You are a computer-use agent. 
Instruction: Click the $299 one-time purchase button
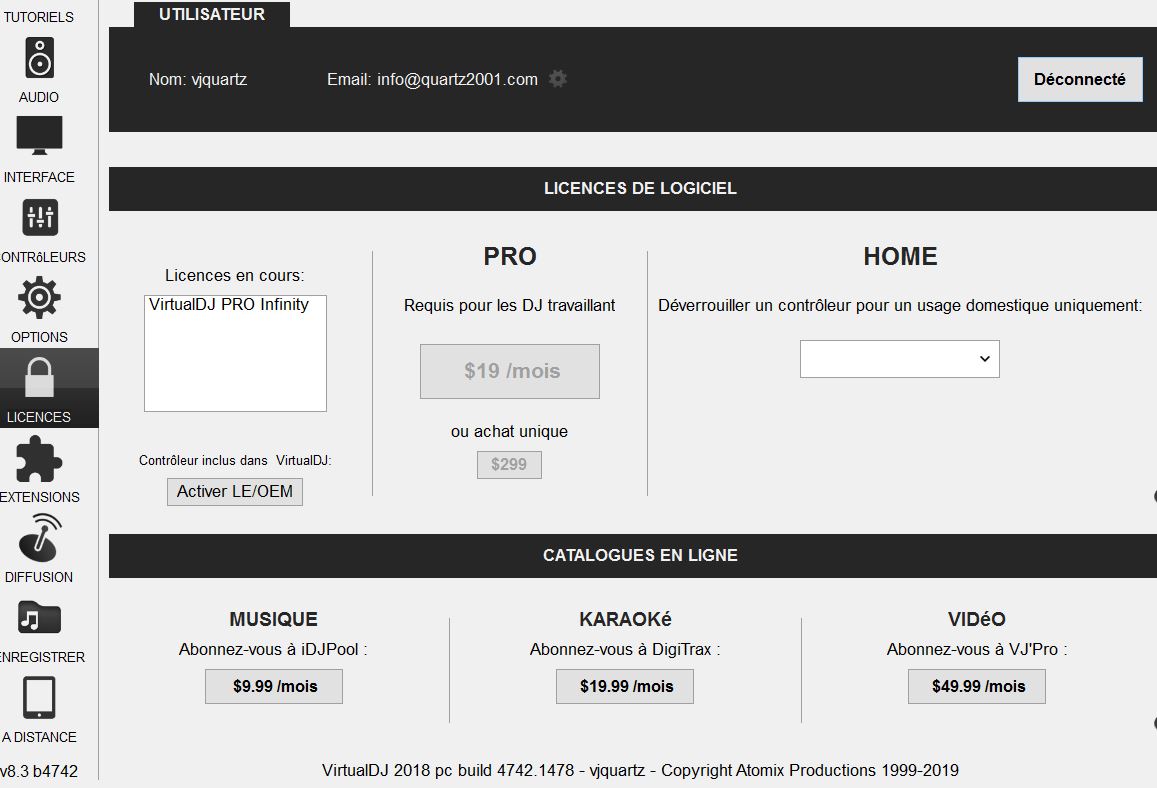point(509,465)
